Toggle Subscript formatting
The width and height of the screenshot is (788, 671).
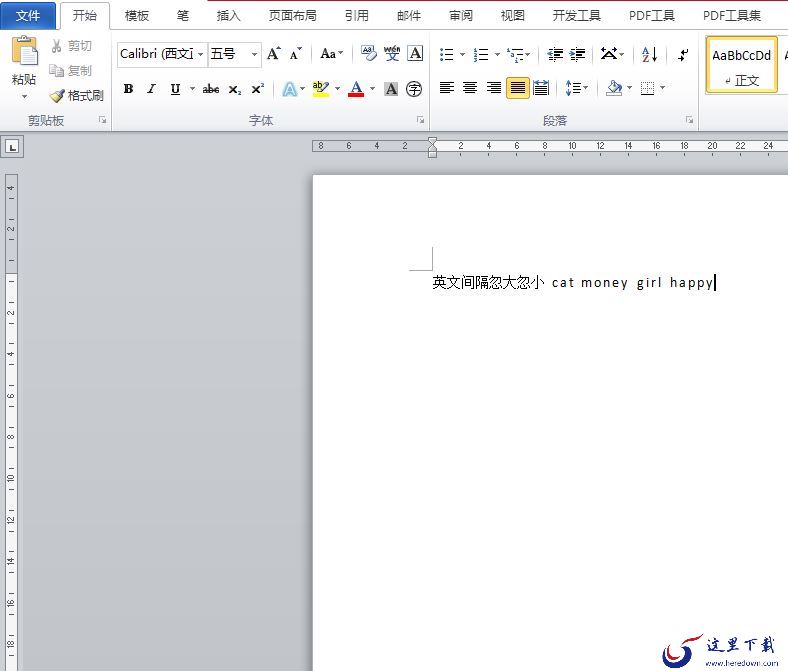(234, 89)
